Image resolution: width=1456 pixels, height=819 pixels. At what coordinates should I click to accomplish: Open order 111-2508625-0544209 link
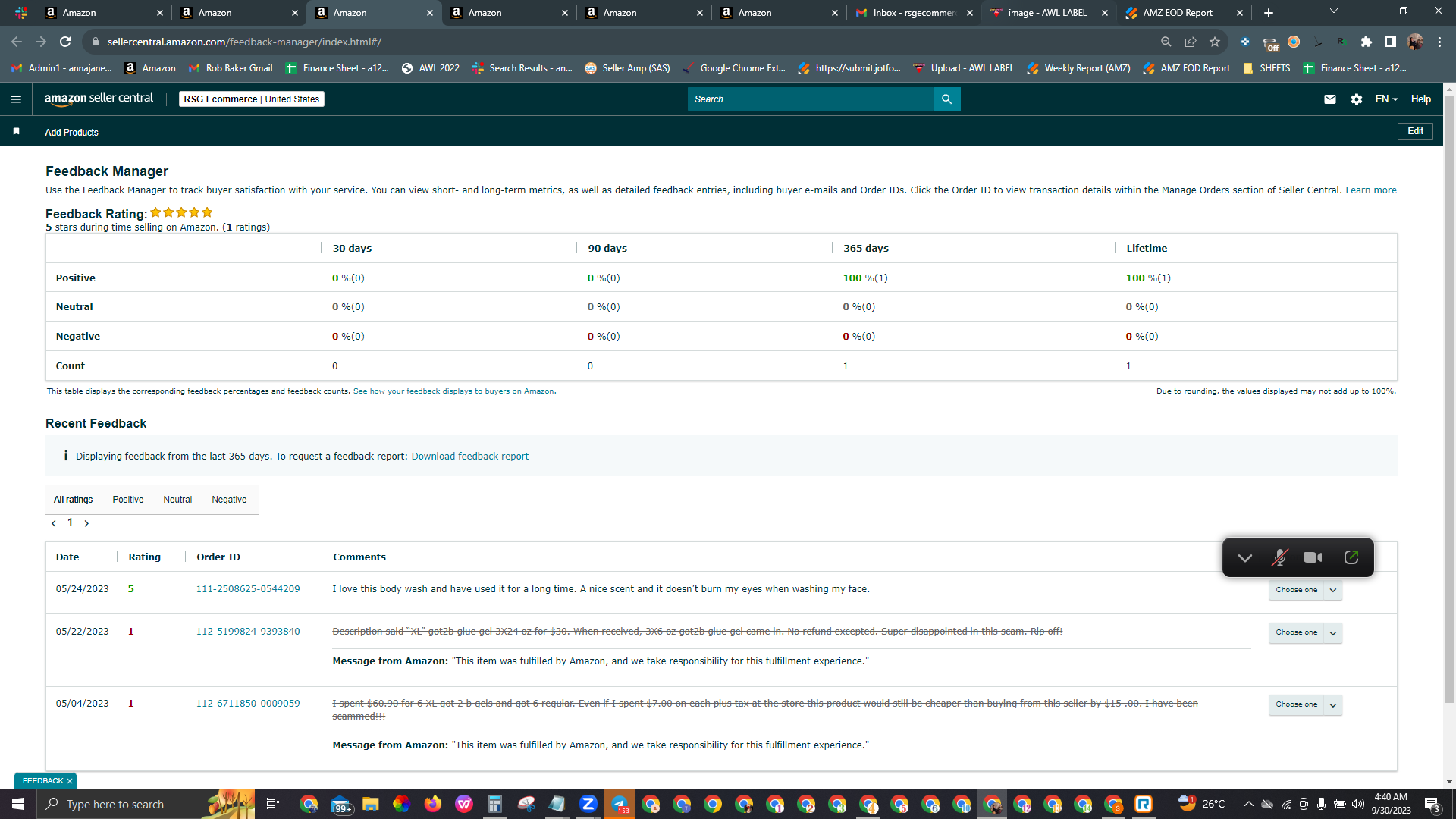(248, 589)
